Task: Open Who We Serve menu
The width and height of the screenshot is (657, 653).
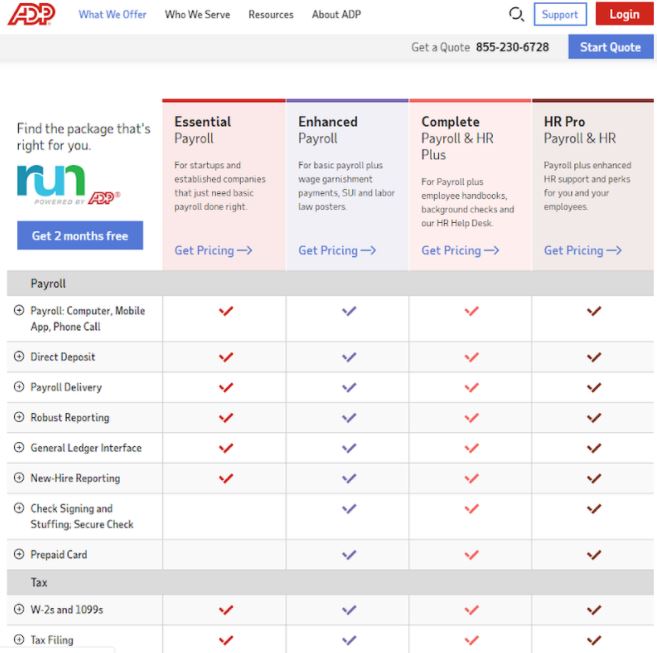Action: (x=197, y=15)
